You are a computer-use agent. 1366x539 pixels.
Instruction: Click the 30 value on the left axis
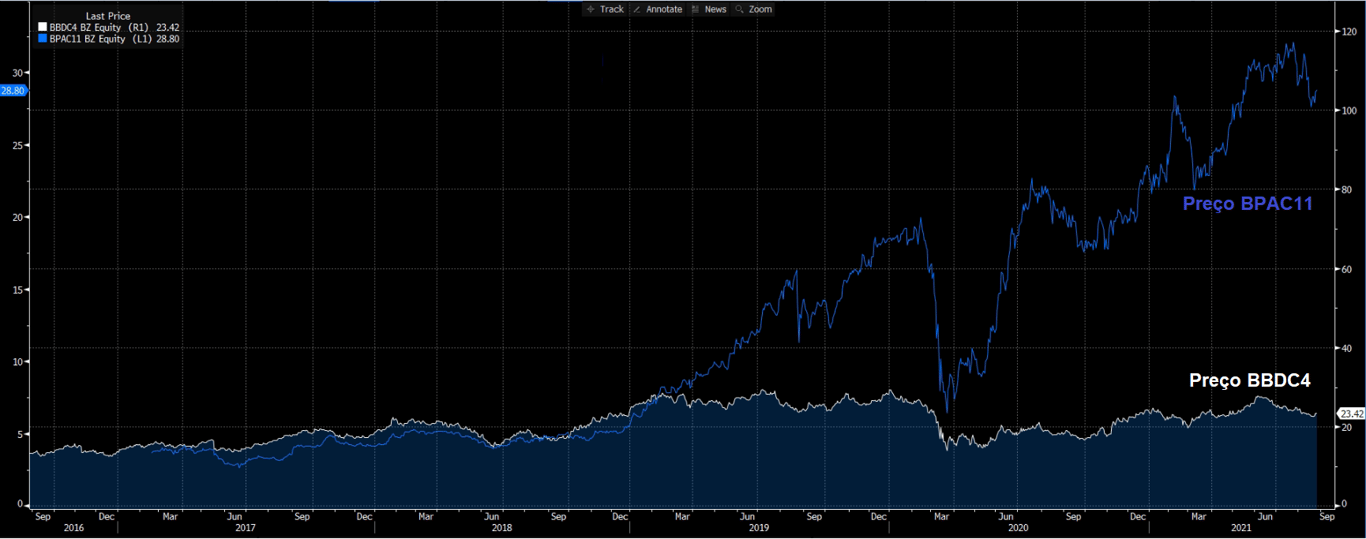(x=17, y=73)
